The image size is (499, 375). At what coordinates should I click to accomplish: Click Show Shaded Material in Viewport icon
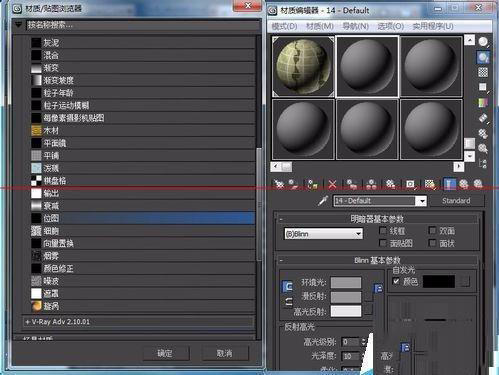(x=430, y=184)
